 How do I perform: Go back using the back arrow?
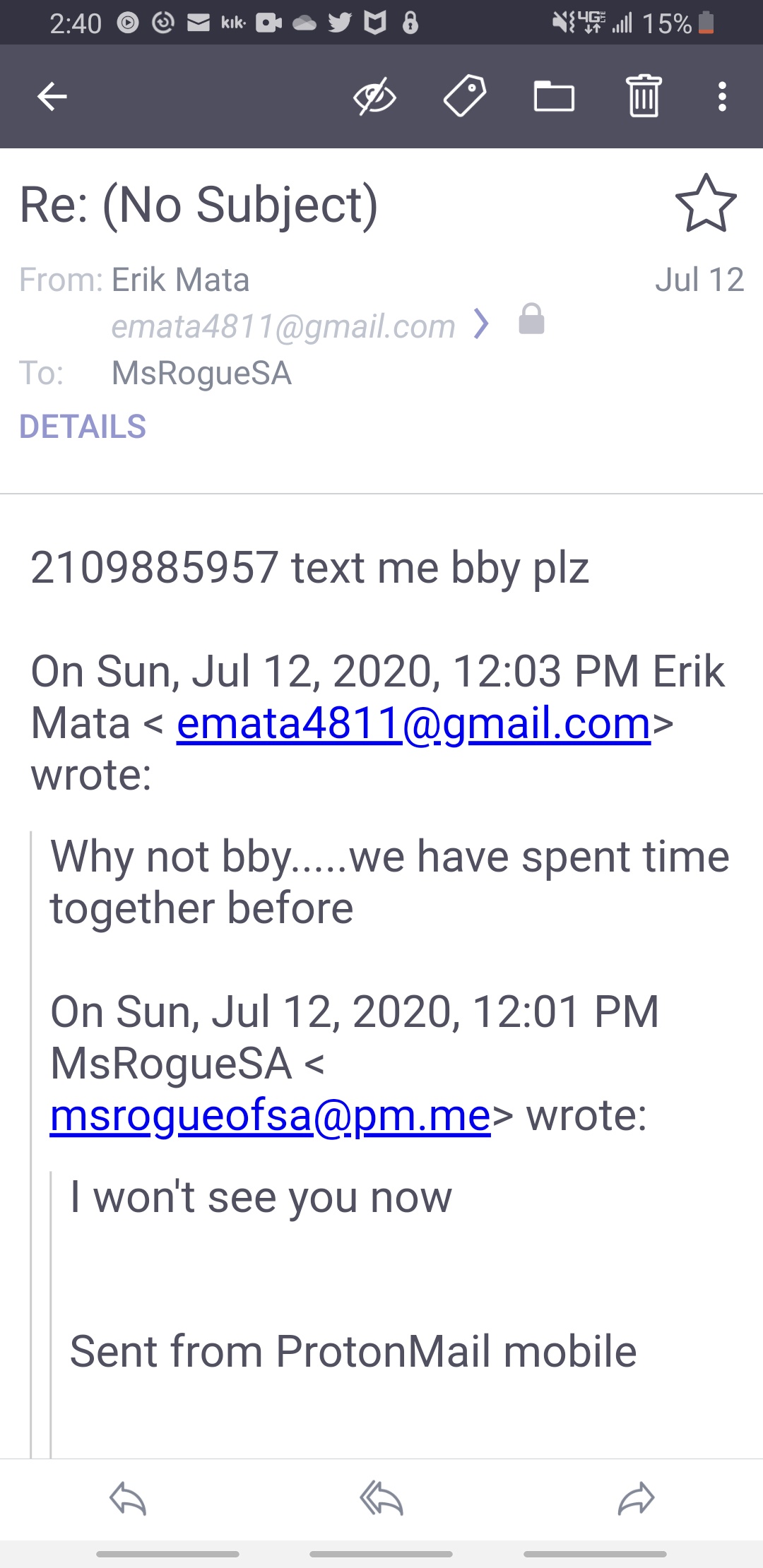pos(52,97)
